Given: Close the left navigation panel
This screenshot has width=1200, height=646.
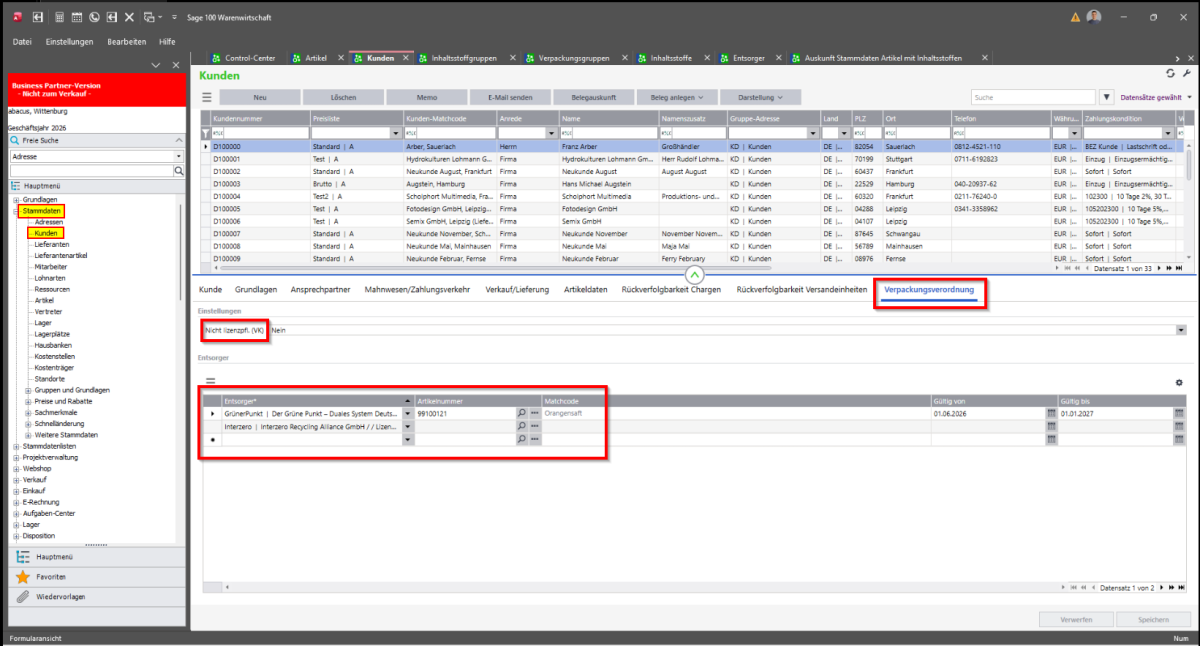Looking at the screenshot, I should click(x=176, y=65).
